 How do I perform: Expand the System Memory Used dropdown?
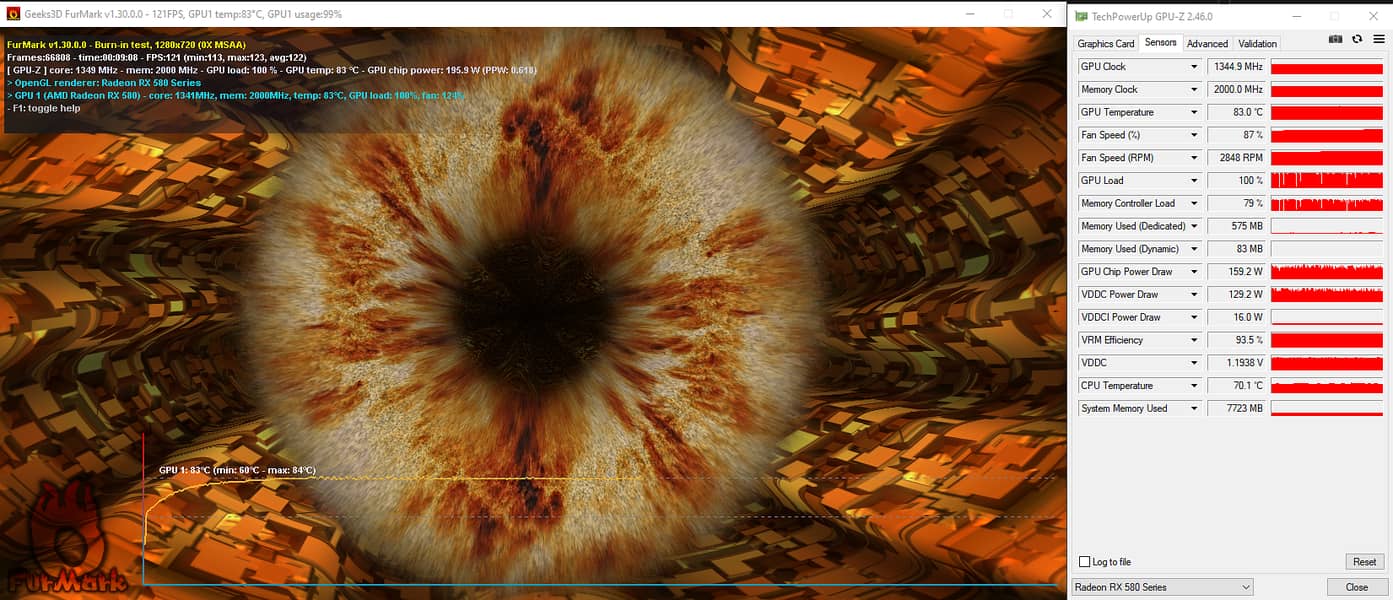tap(1193, 409)
